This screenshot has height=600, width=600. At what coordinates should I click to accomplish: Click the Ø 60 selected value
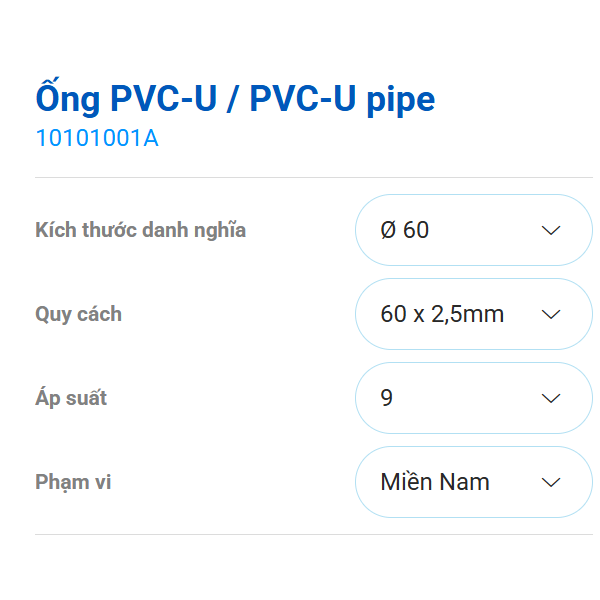(x=405, y=230)
